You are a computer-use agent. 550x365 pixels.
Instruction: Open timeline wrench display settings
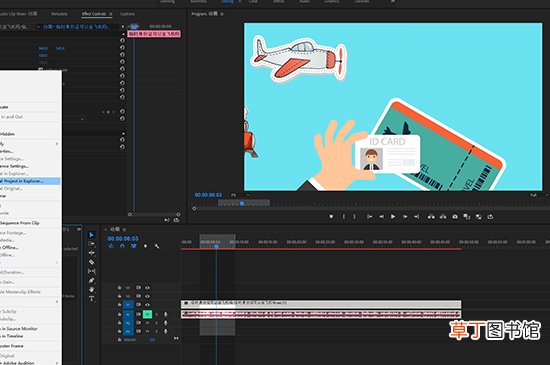coord(157,246)
